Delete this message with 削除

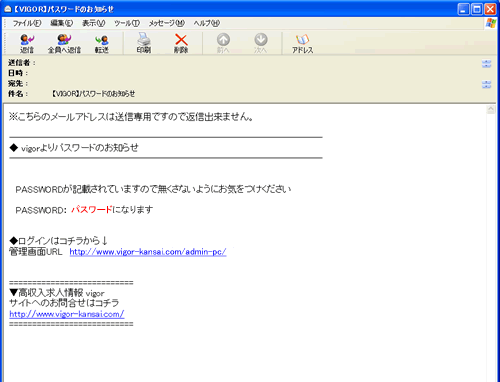[181, 43]
